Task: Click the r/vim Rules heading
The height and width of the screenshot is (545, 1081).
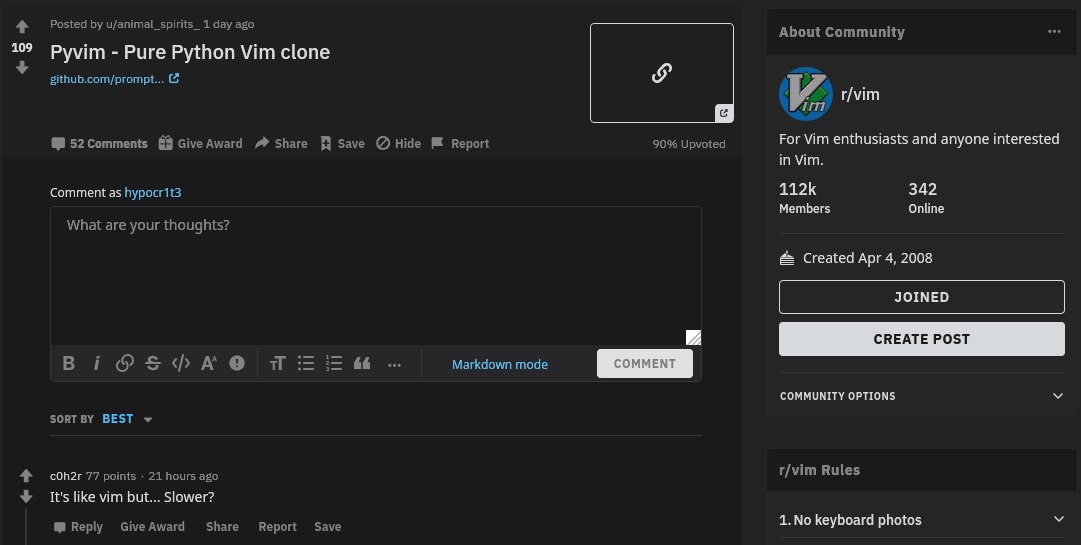Action: point(819,470)
